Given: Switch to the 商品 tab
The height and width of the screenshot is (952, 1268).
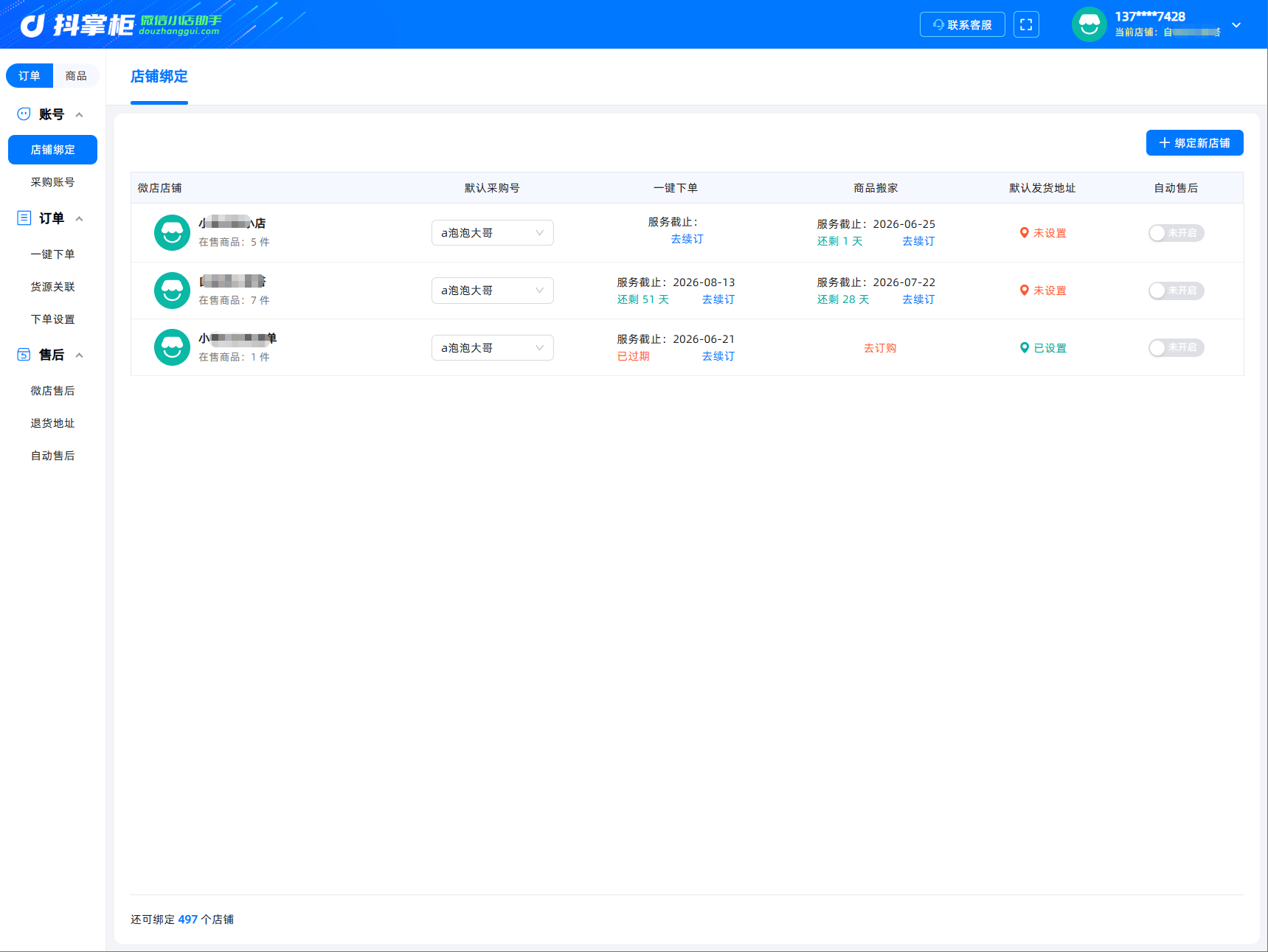Looking at the screenshot, I should (x=76, y=75).
